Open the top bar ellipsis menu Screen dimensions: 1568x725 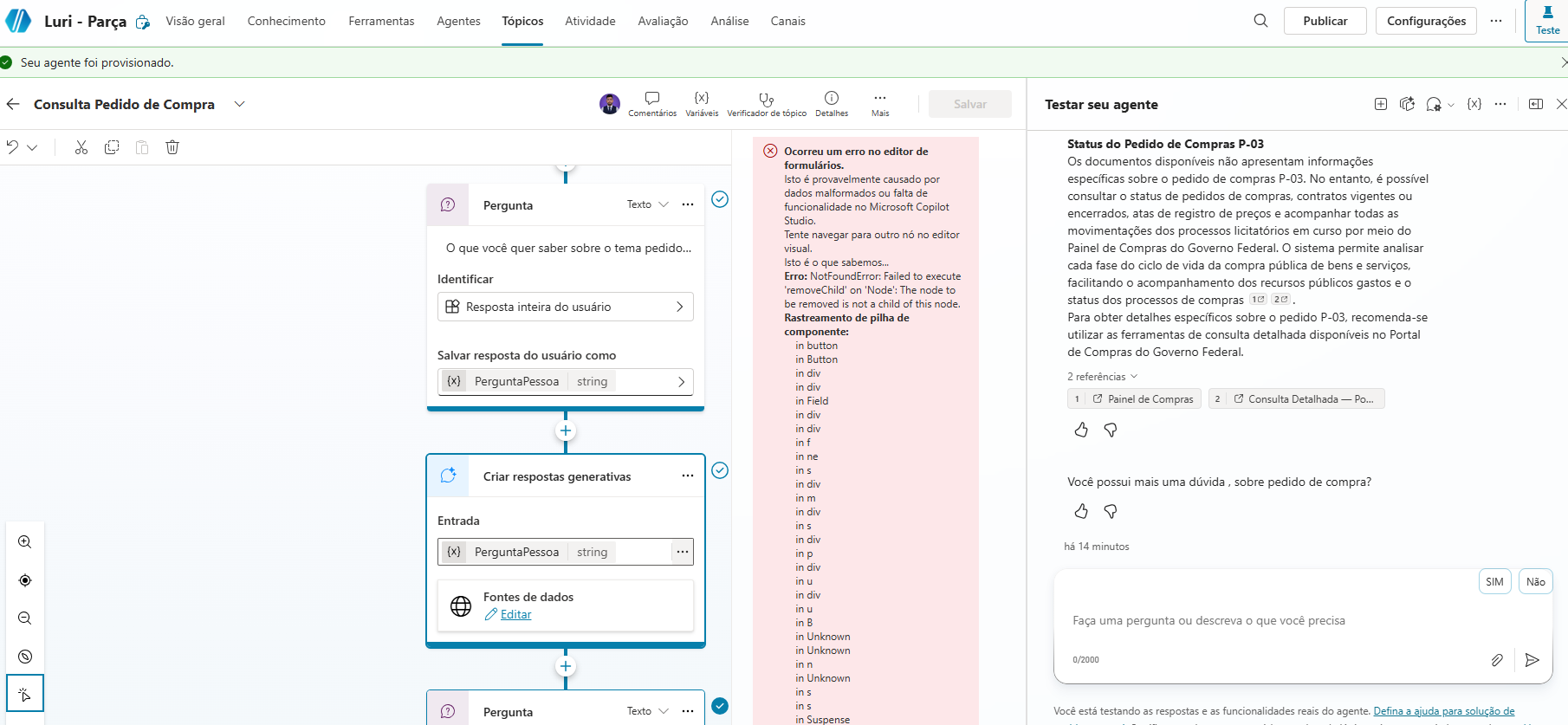tap(1496, 21)
